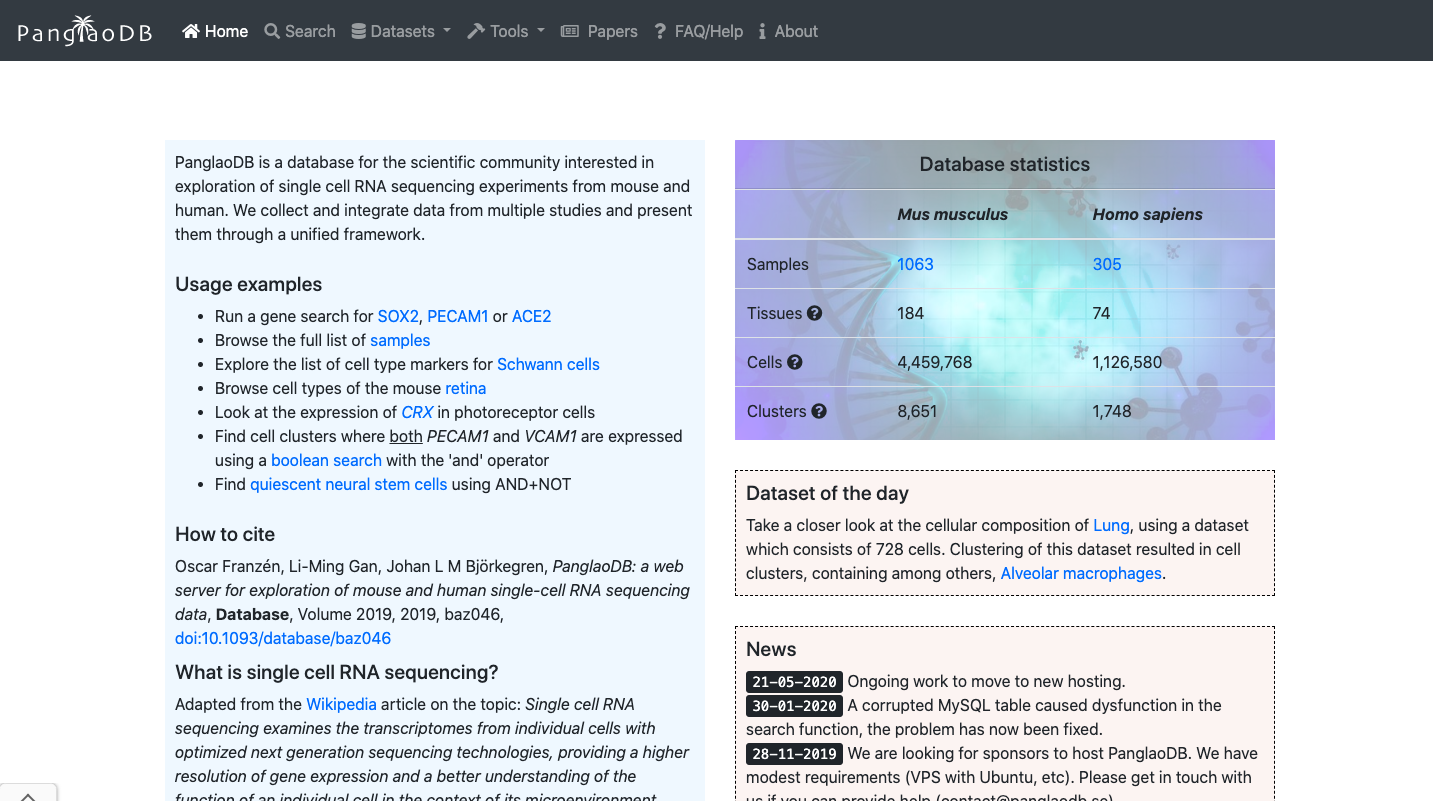Click the Search magnifying glass icon

click(272, 31)
